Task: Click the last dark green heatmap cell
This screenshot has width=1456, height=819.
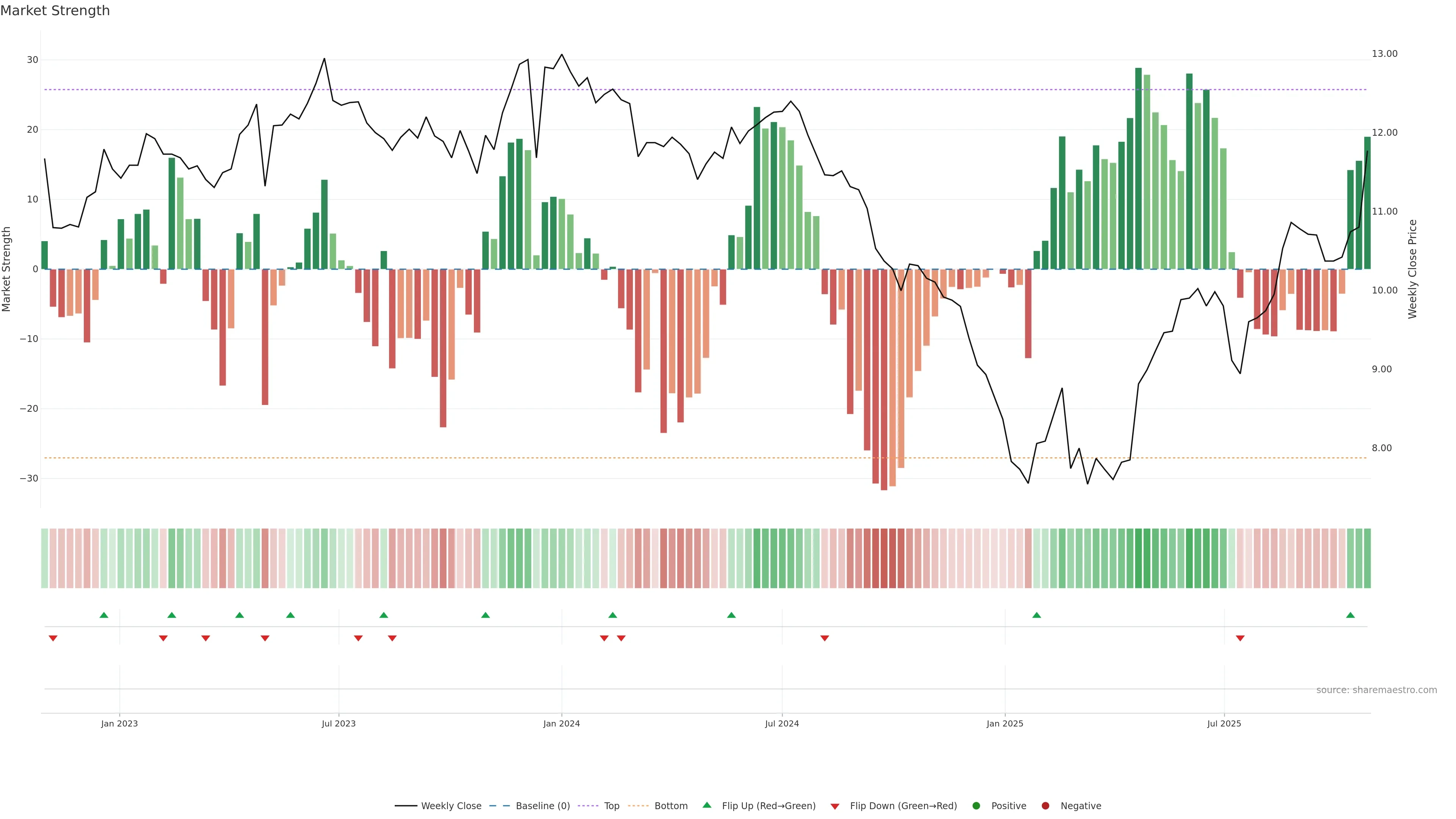Action: tap(1367, 559)
